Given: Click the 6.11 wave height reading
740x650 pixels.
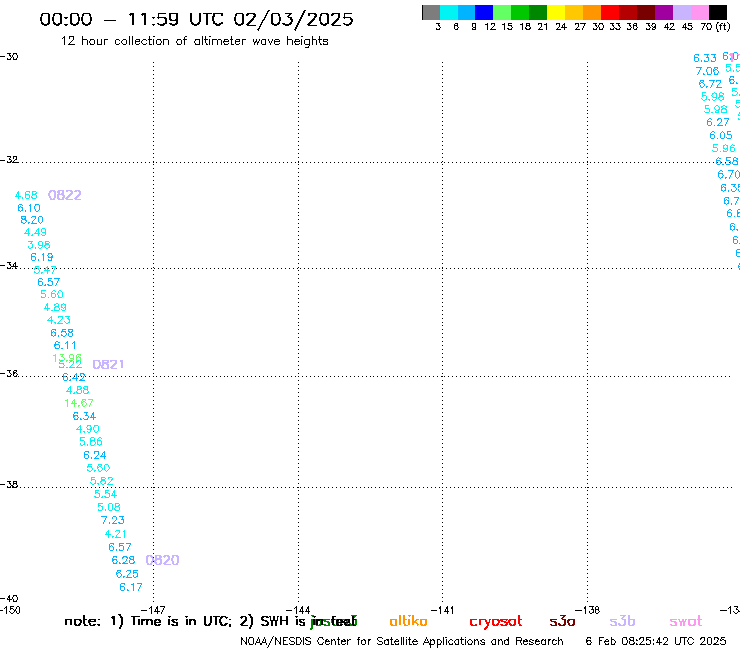Looking at the screenshot, I should tap(65, 346).
